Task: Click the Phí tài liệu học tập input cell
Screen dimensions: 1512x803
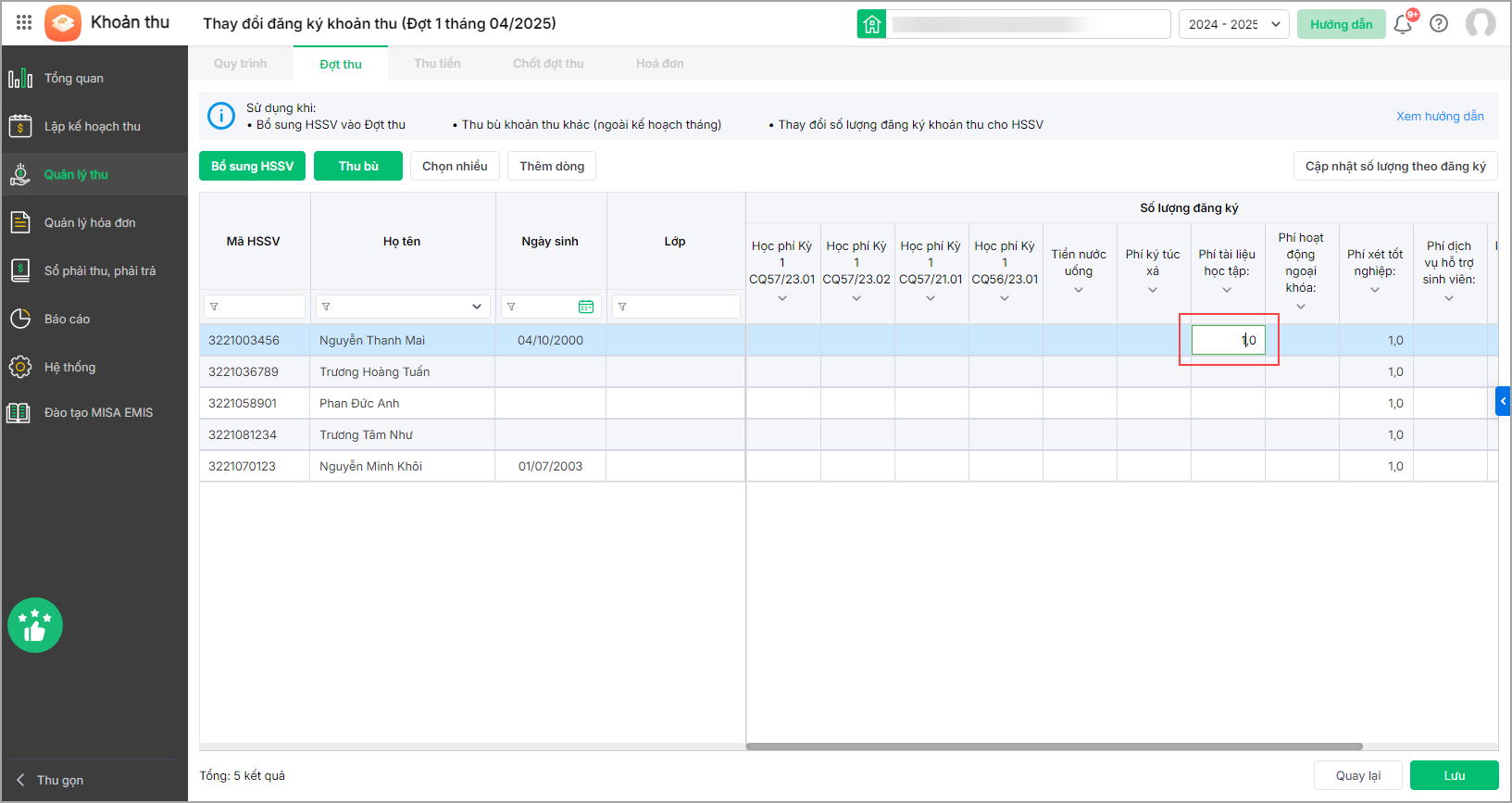Action: coord(1228,340)
